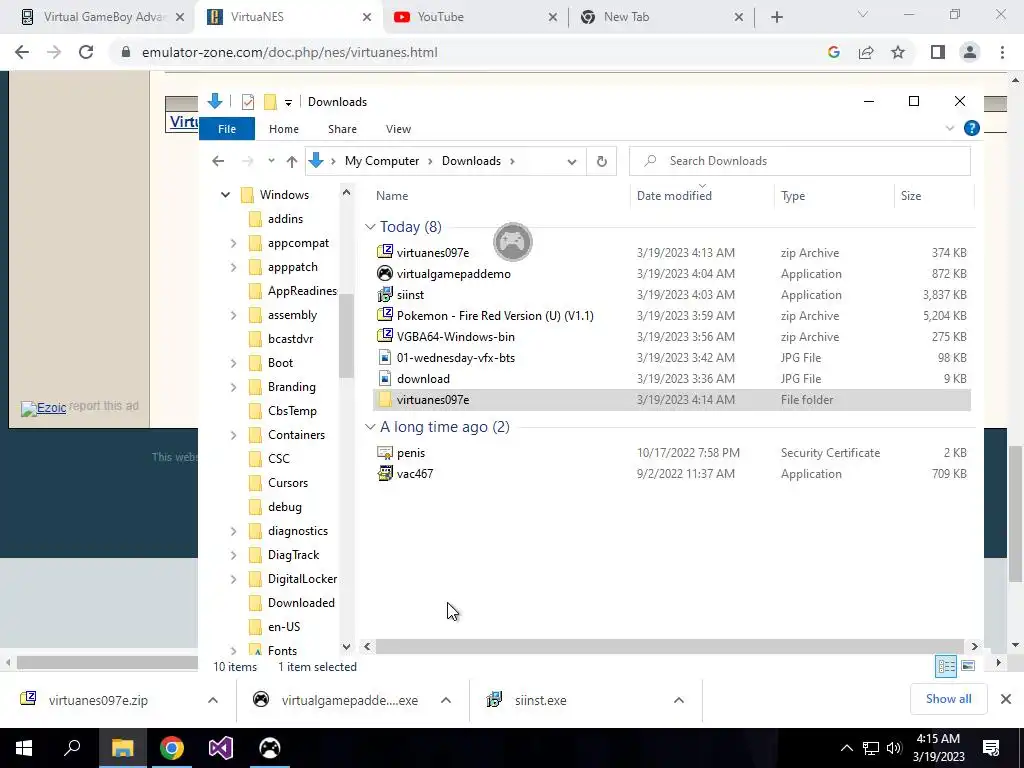
Task: Expand the Containers folder node
Action: point(234,435)
